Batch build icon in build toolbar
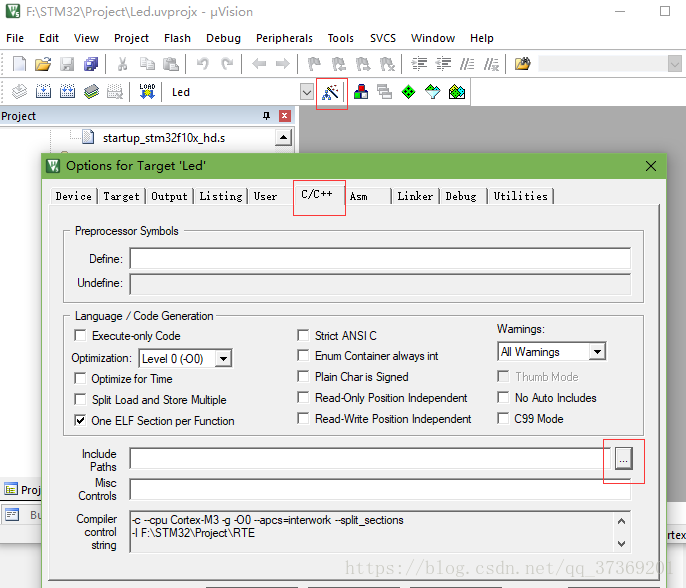 (x=91, y=92)
